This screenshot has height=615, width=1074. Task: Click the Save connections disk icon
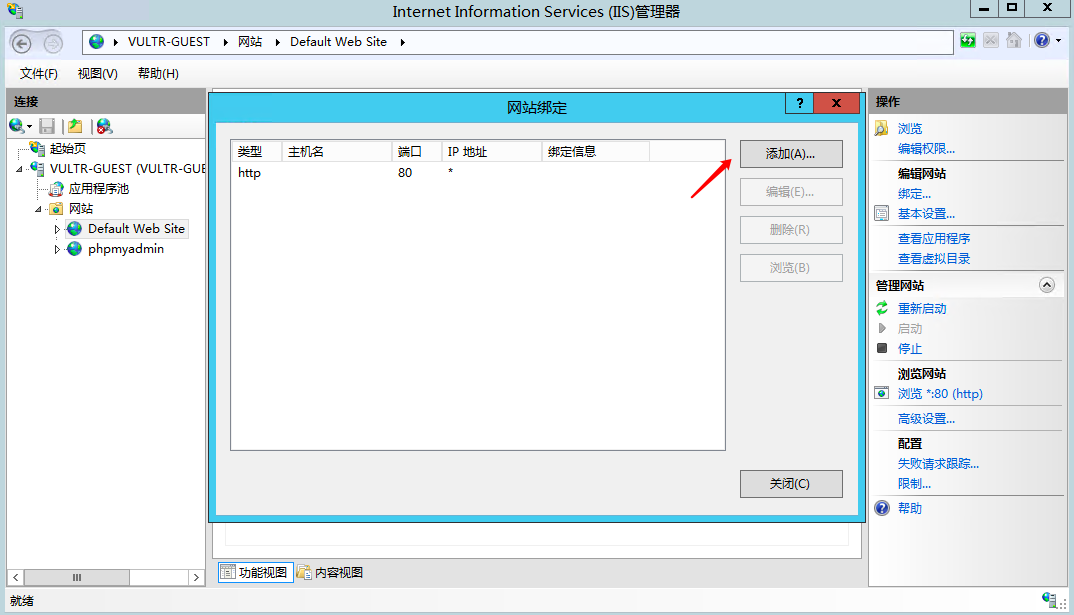(47, 126)
